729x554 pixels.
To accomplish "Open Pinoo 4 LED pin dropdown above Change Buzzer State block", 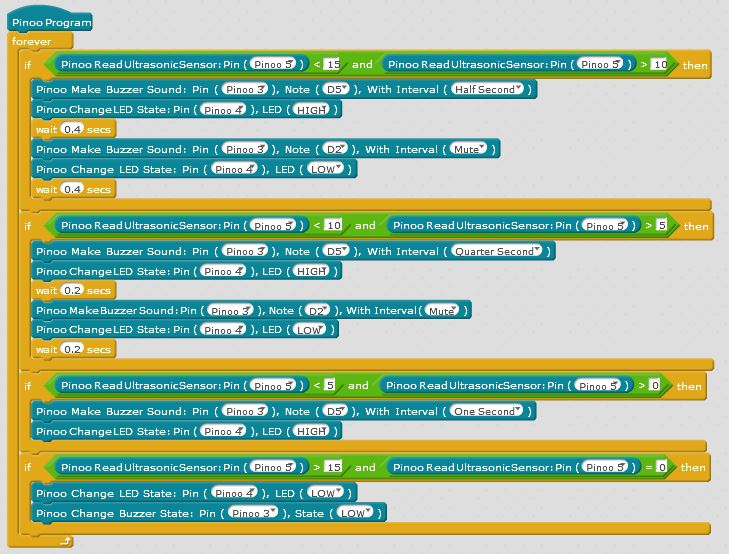I will [234, 493].
